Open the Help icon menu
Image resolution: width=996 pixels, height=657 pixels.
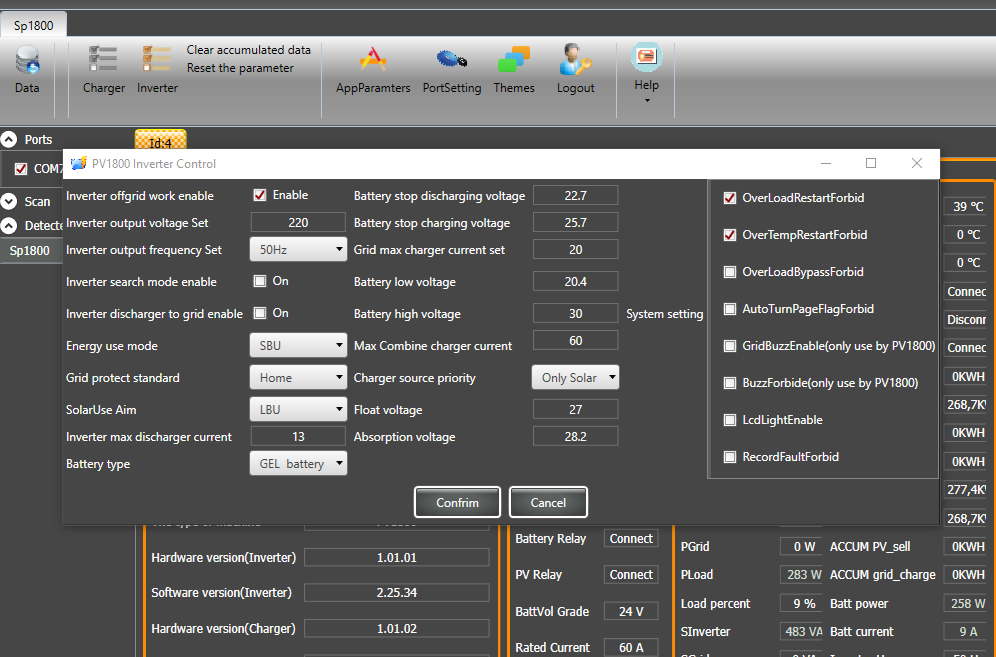[646, 58]
